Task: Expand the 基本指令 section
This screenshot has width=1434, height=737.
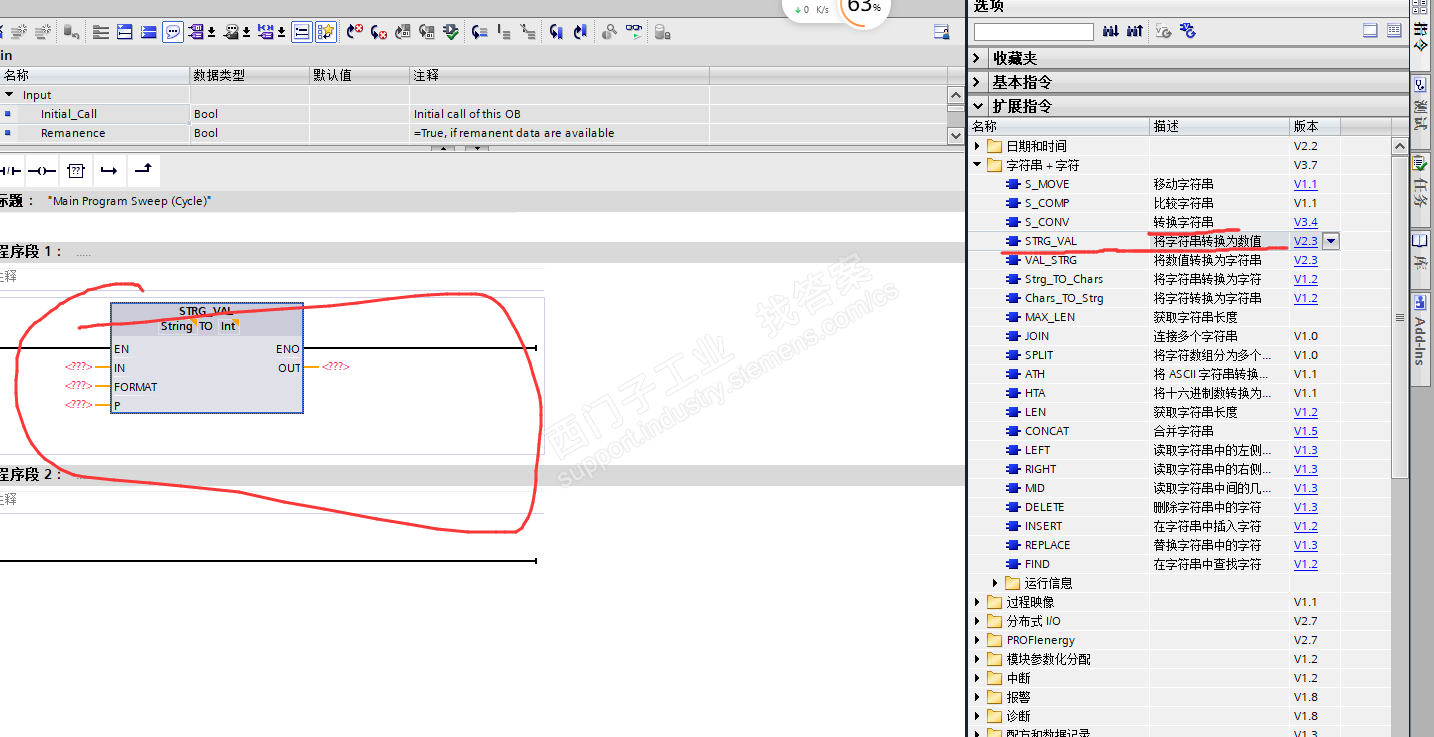Action: 978,82
